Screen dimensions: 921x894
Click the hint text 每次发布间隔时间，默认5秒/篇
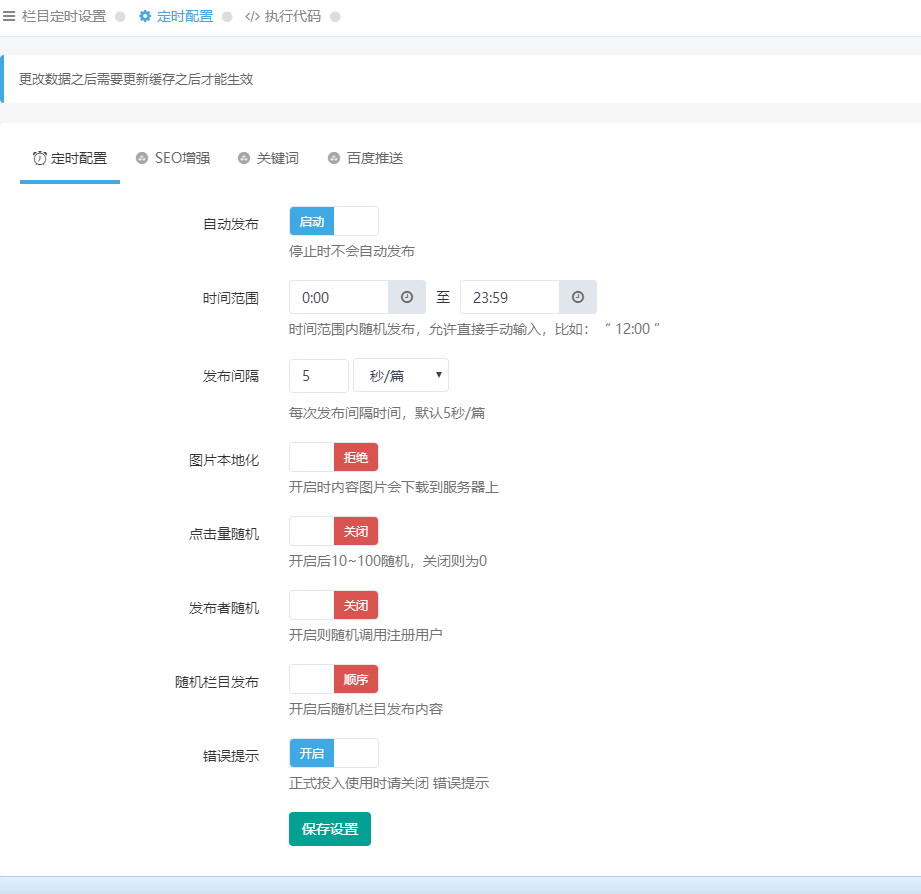[387, 413]
